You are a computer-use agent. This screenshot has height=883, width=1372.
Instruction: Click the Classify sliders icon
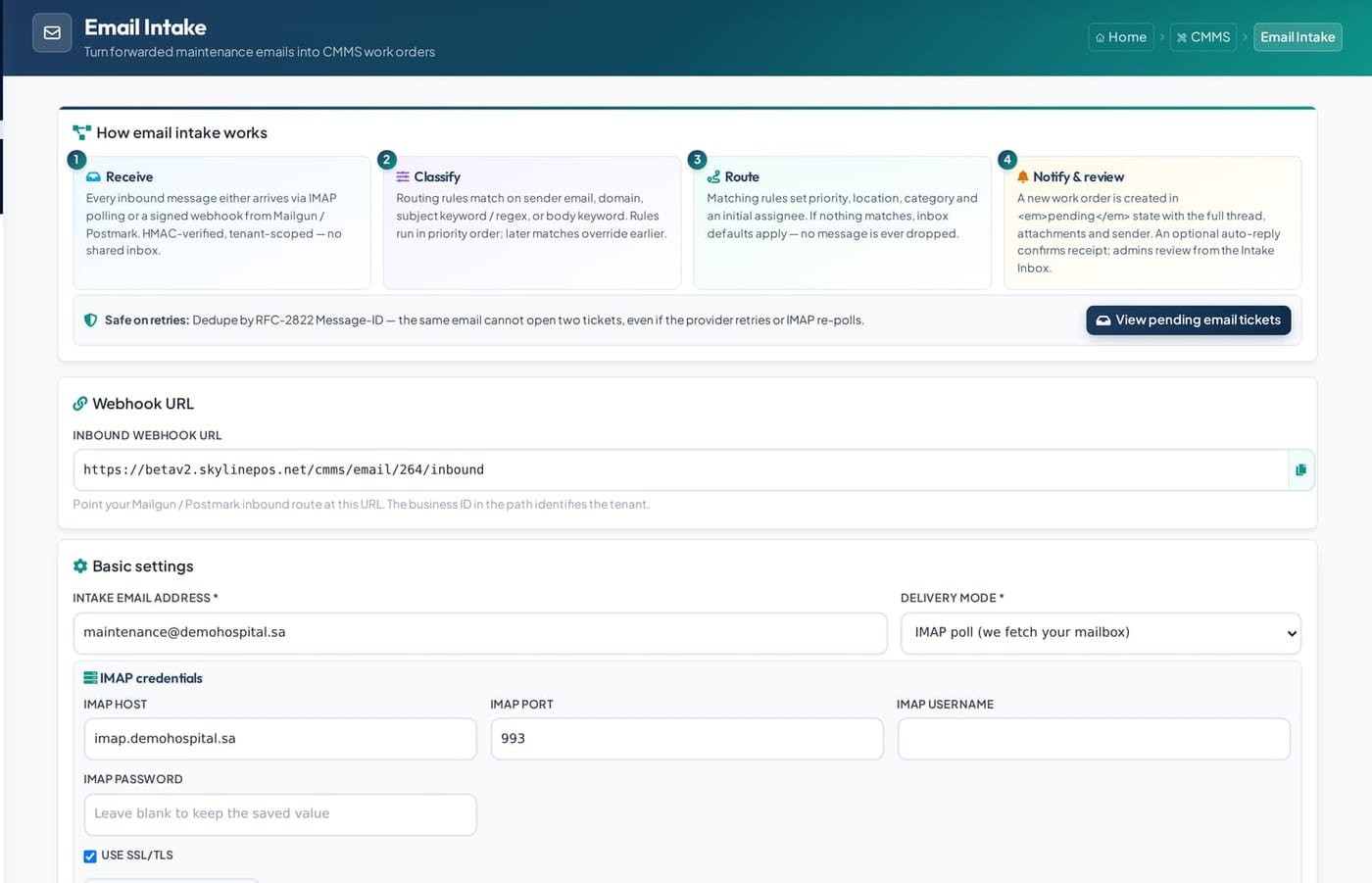point(403,177)
